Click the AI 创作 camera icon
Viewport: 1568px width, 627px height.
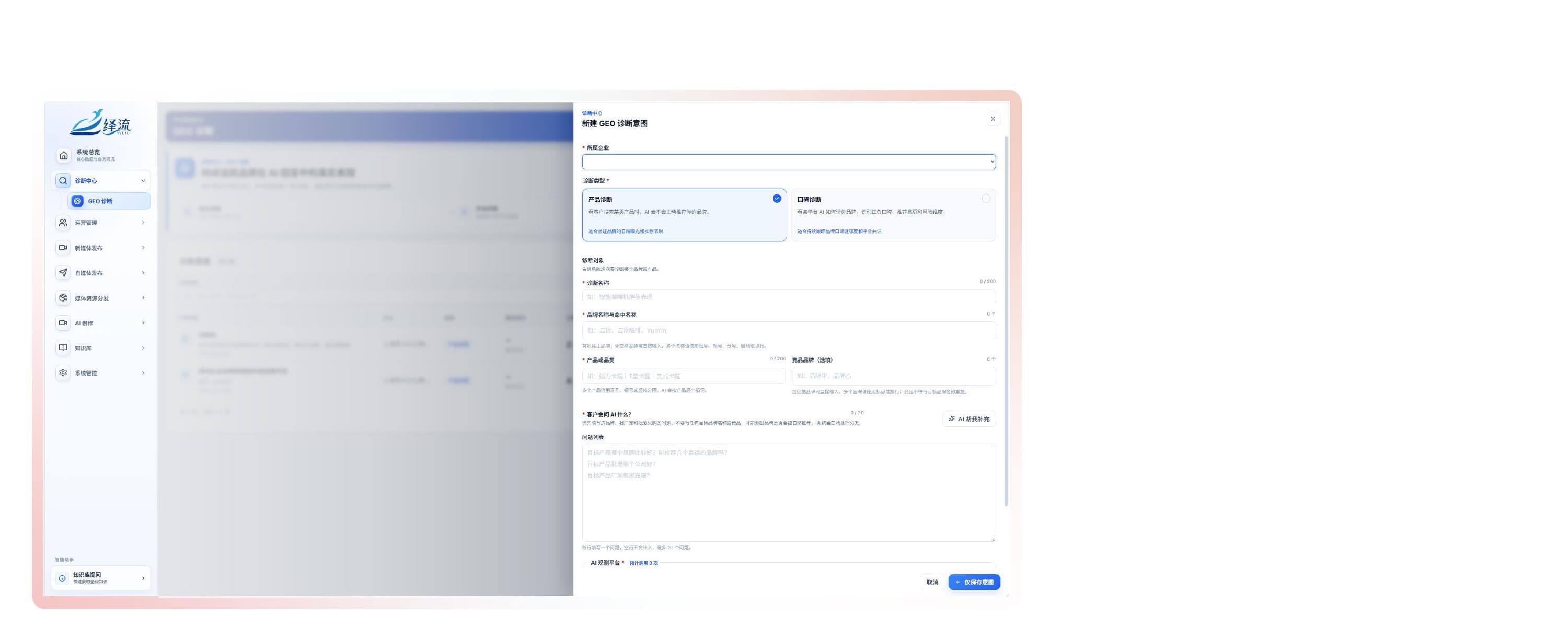click(x=63, y=322)
